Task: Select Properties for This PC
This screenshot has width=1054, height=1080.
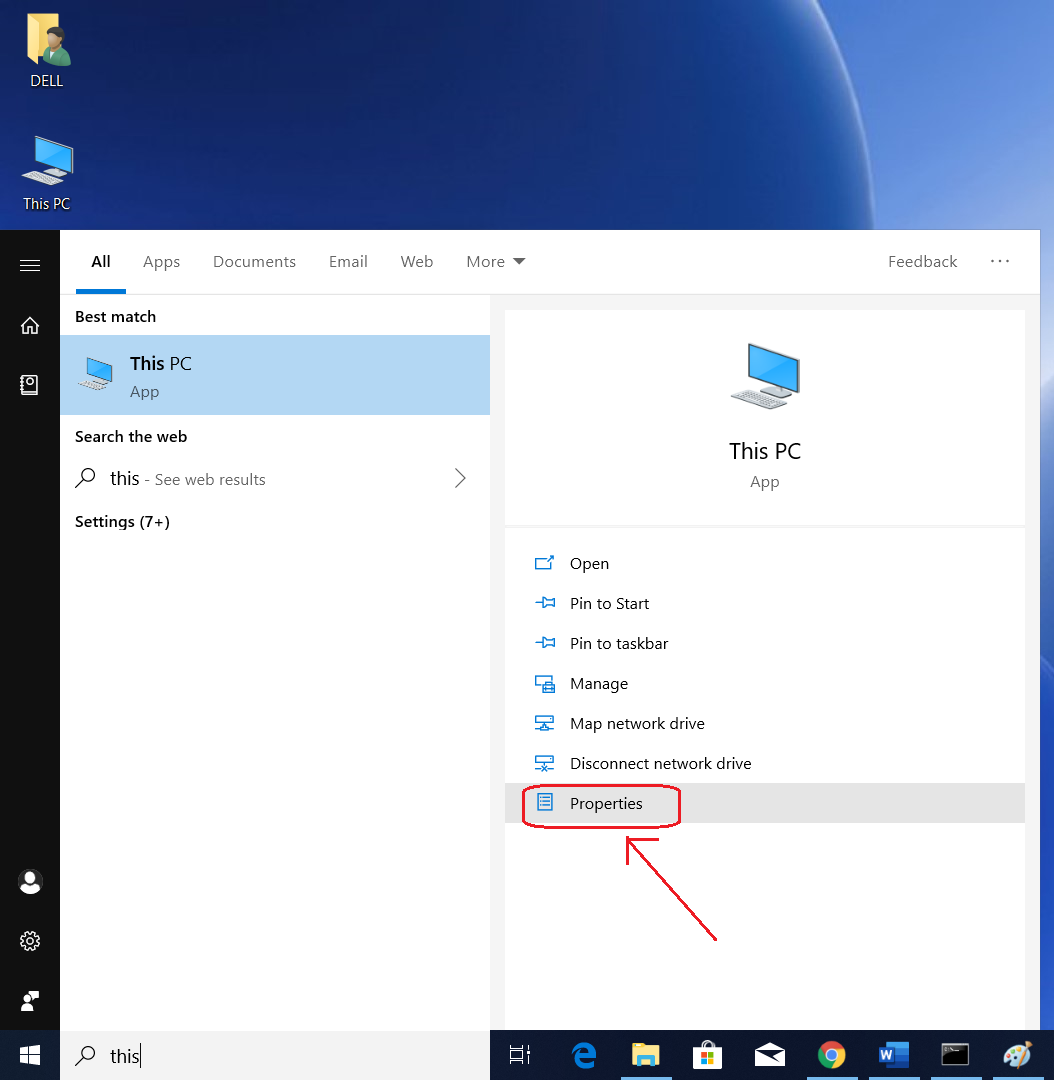Action: tap(605, 803)
